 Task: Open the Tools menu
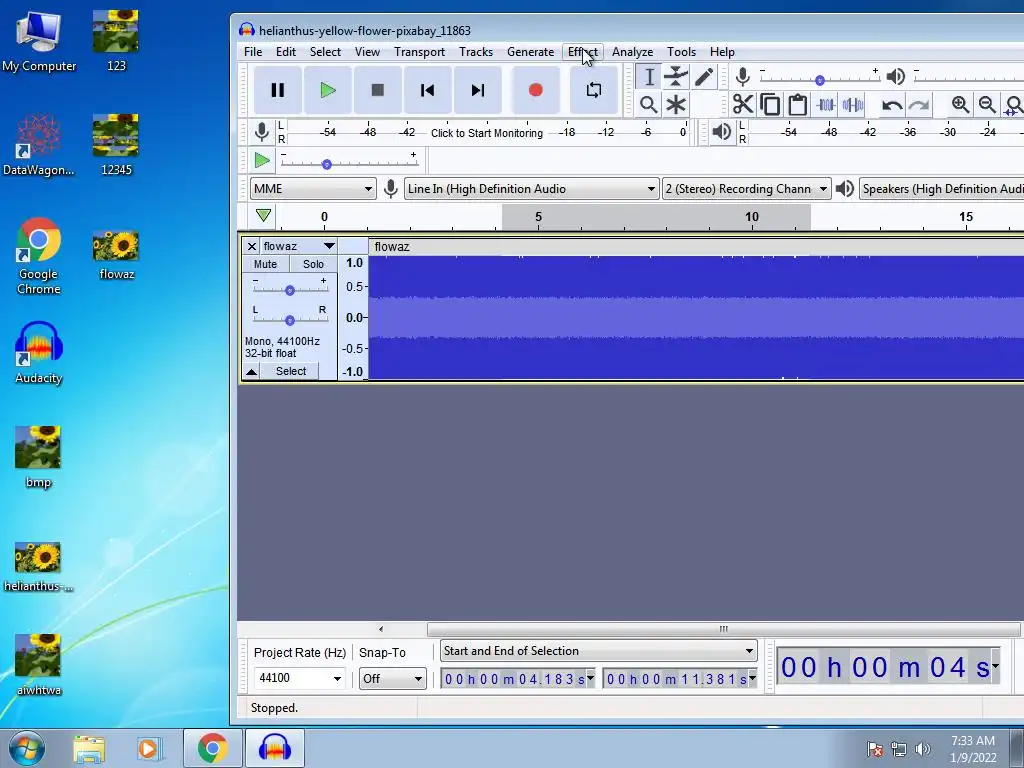(681, 52)
